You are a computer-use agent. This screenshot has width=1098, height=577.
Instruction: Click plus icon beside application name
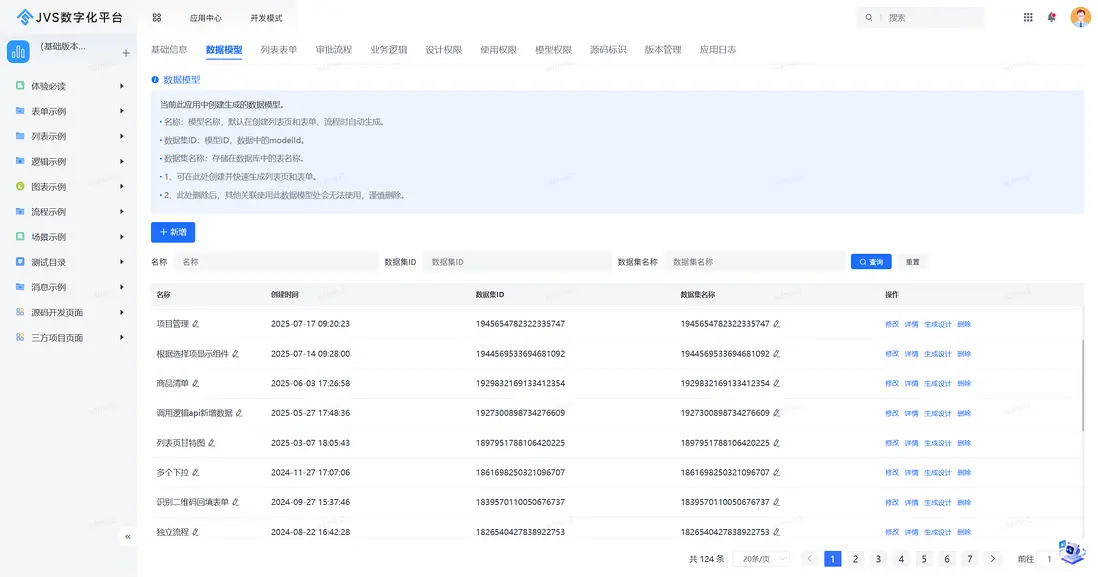click(126, 53)
